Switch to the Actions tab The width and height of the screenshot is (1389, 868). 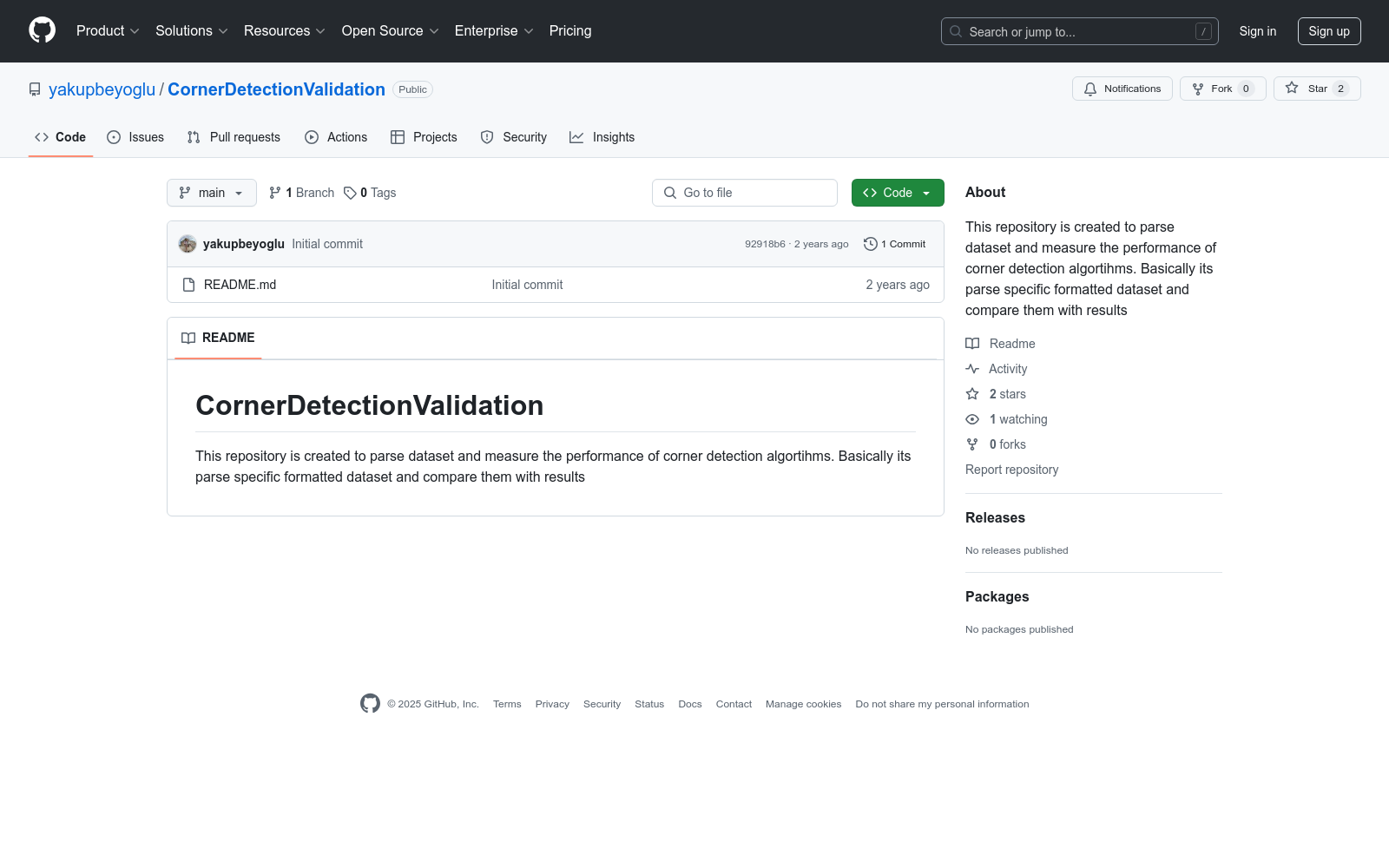[x=336, y=137]
